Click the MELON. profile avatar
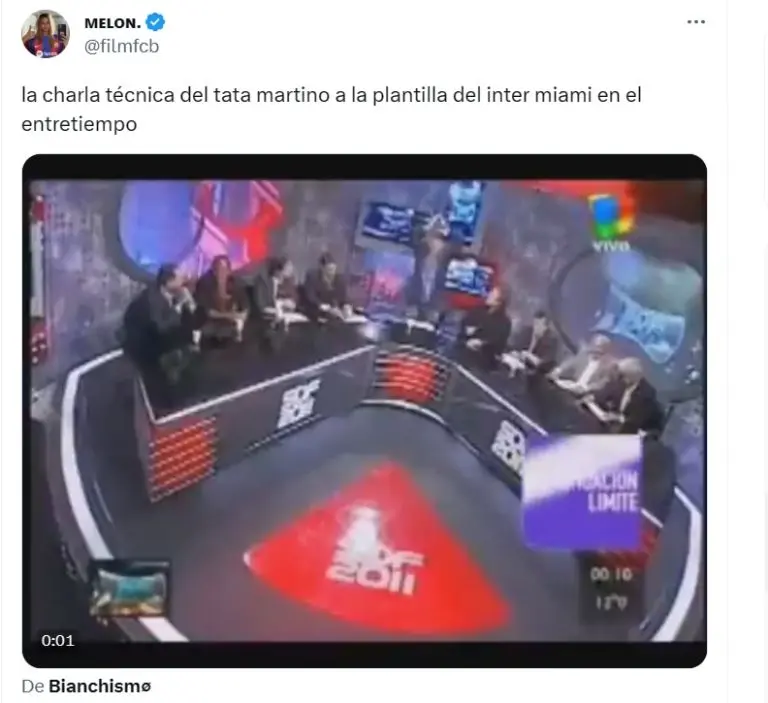768x703 pixels. click(x=45, y=34)
